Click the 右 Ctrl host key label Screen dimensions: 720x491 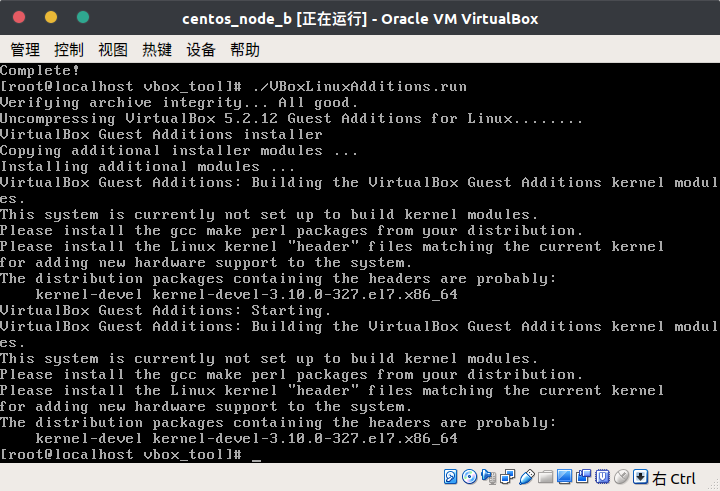(674, 479)
